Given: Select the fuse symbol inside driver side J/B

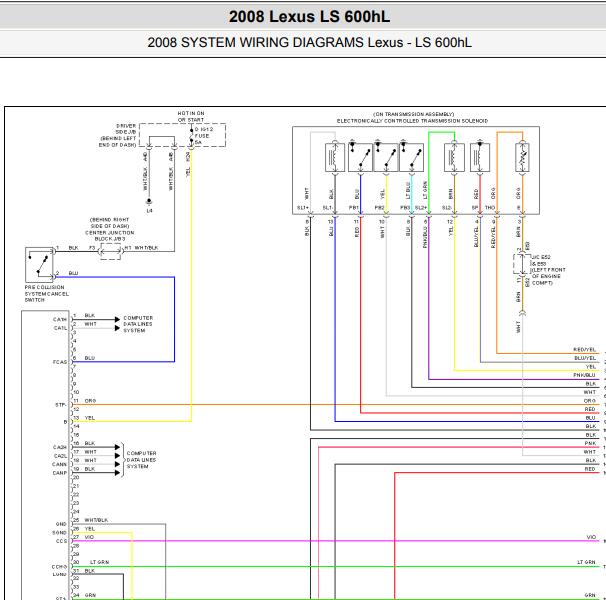Looking at the screenshot, I should (191, 136).
